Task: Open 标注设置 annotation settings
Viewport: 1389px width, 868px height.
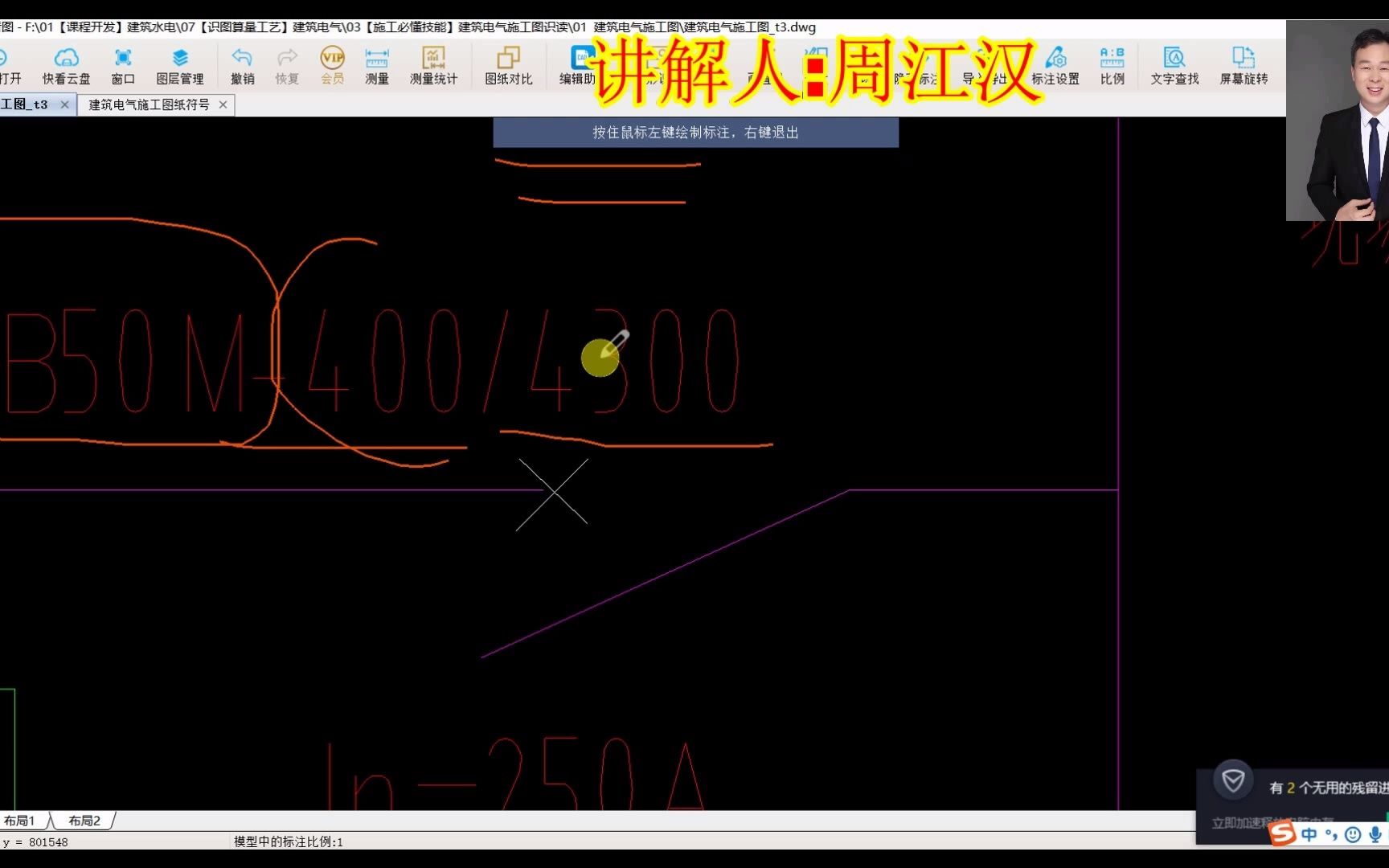Action: (x=1055, y=65)
